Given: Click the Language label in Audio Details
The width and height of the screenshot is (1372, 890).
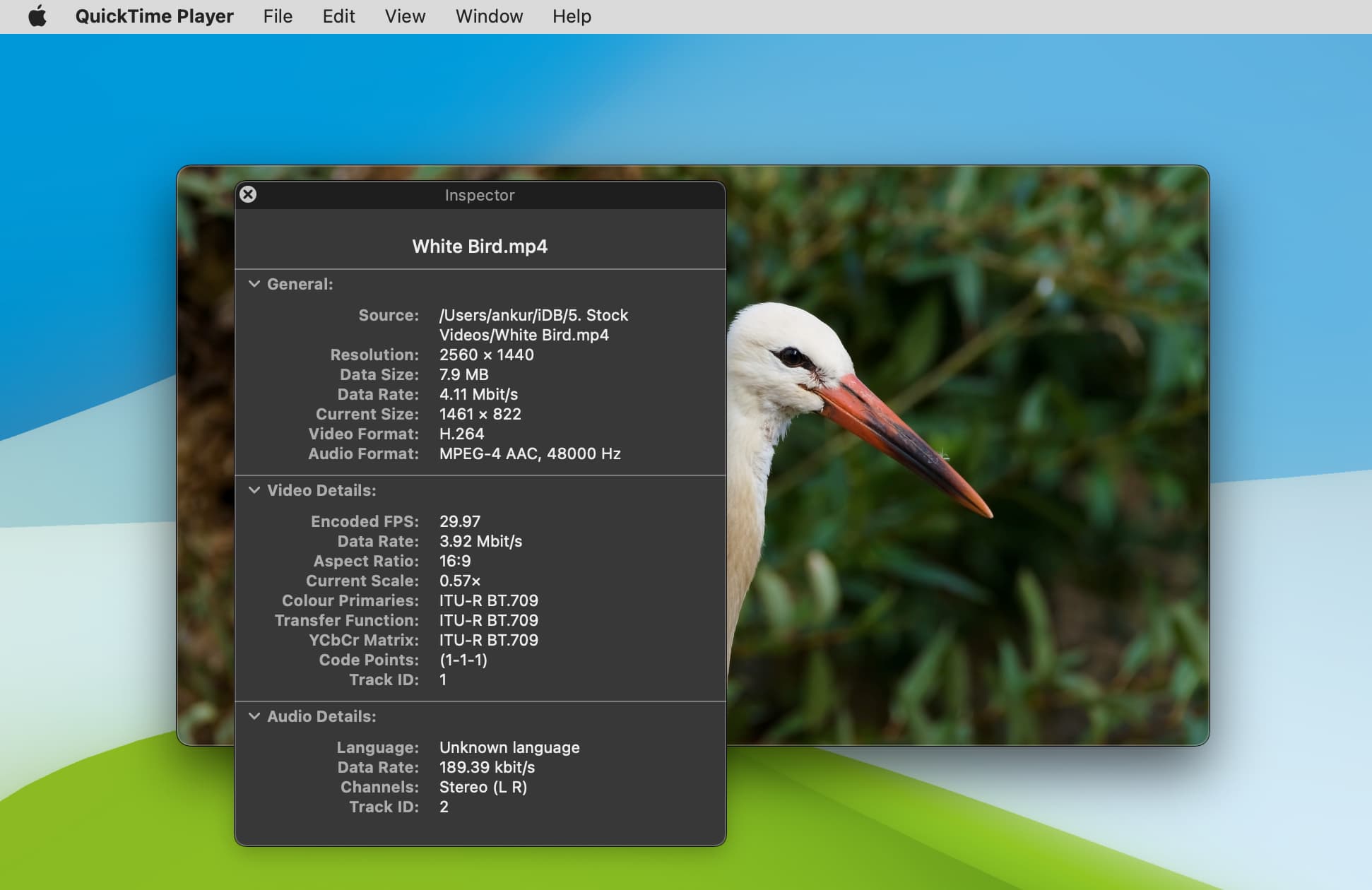Looking at the screenshot, I should coord(377,747).
